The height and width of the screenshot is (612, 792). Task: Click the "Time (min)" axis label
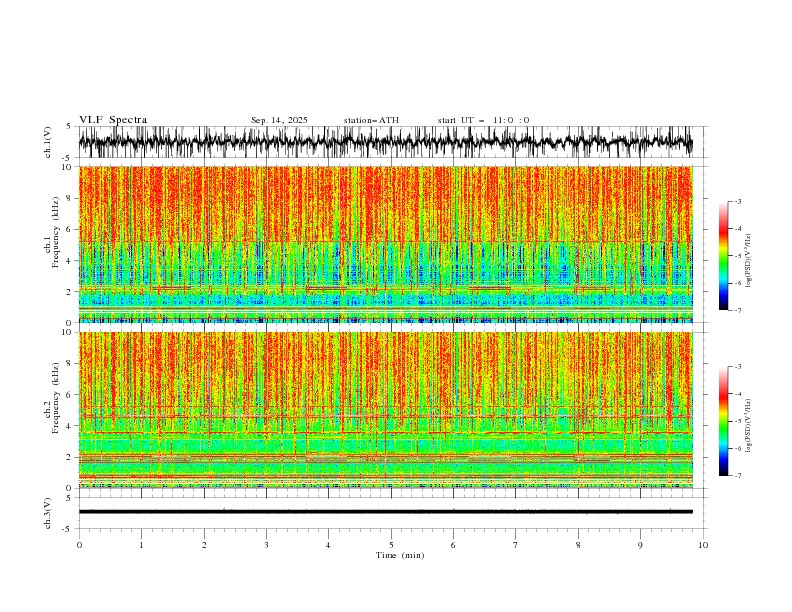tap(400, 555)
